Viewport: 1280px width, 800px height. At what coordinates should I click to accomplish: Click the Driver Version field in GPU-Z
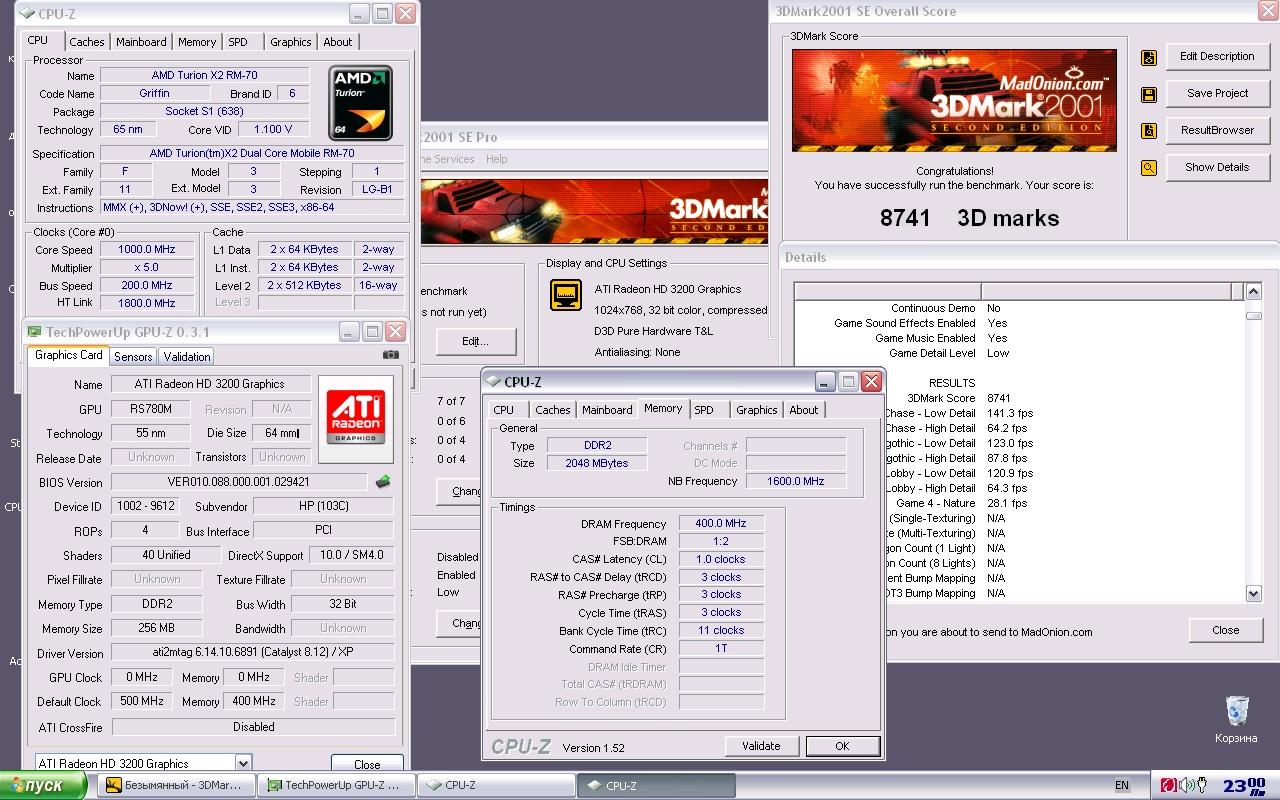[252, 653]
